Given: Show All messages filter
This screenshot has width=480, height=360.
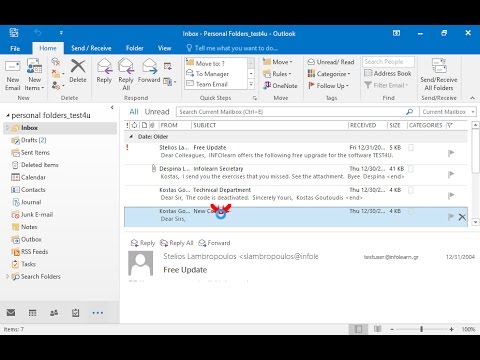Looking at the screenshot, I should click(x=134, y=112).
